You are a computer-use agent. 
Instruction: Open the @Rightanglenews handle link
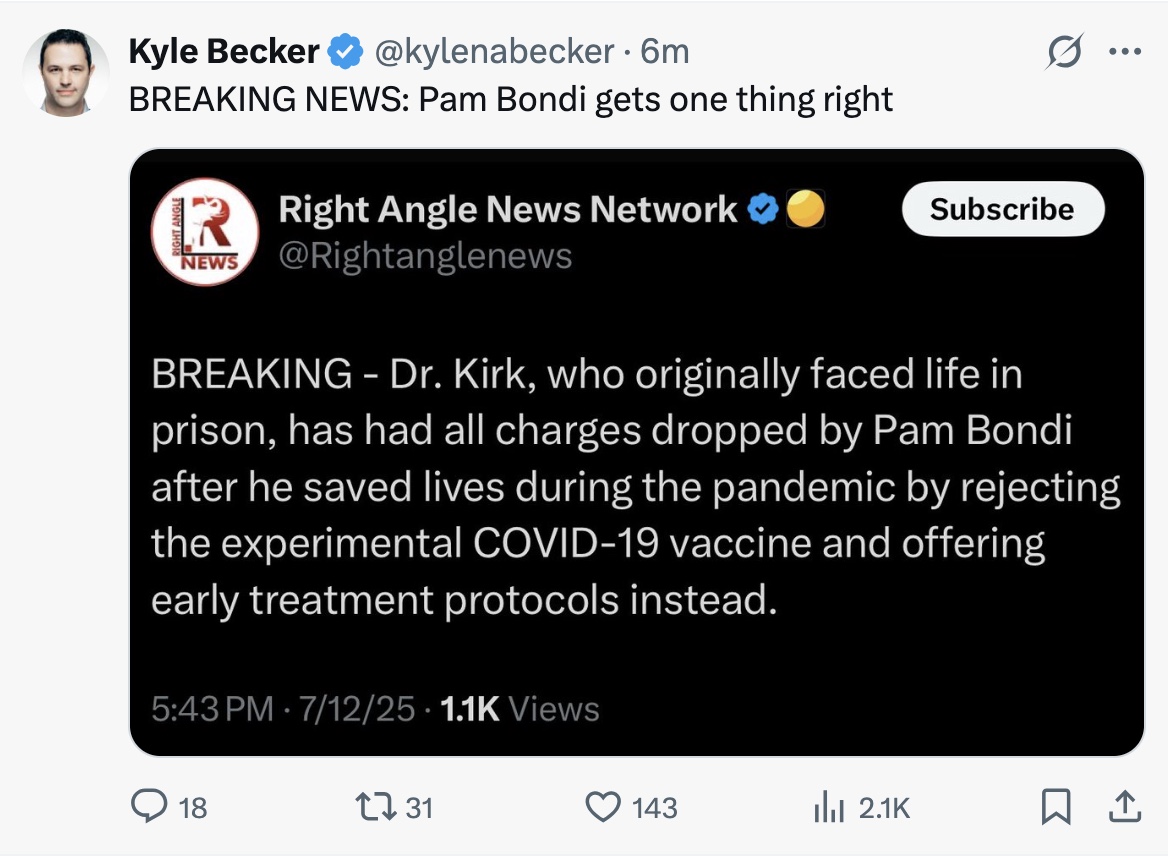click(425, 256)
